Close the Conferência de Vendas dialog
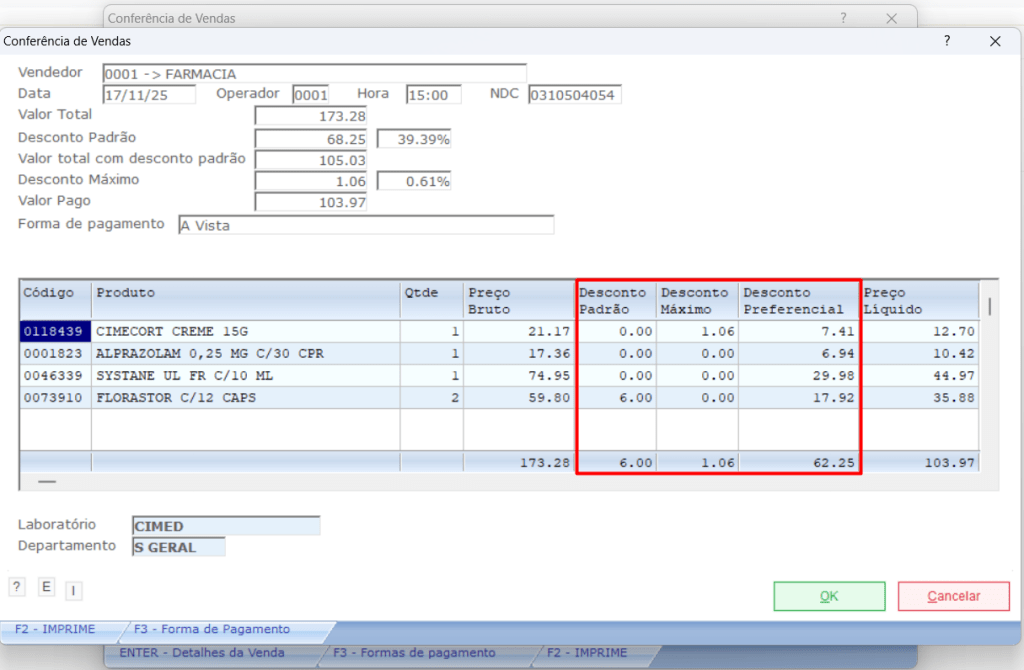 coord(995,41)
